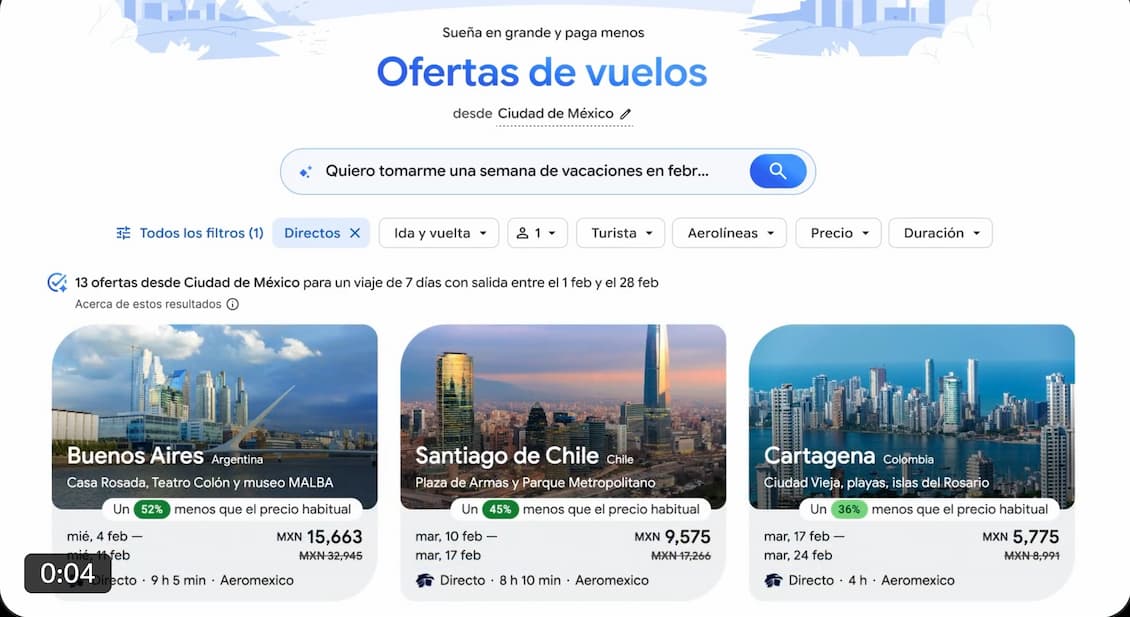The image size is (1130, 617).
Task: Open the Precio filter dropdown
Action: coord(838,233)
